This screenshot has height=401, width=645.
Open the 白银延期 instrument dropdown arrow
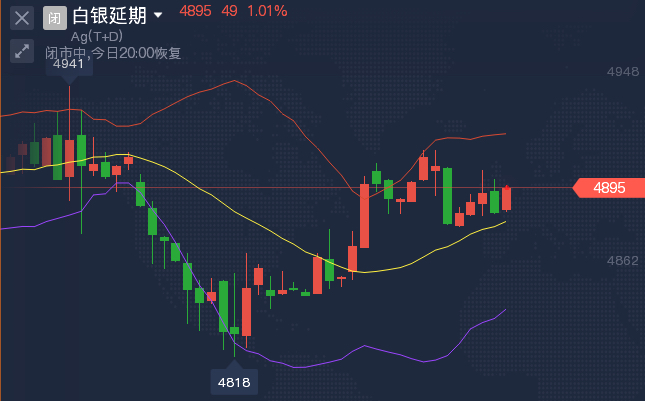pos(158,16)
